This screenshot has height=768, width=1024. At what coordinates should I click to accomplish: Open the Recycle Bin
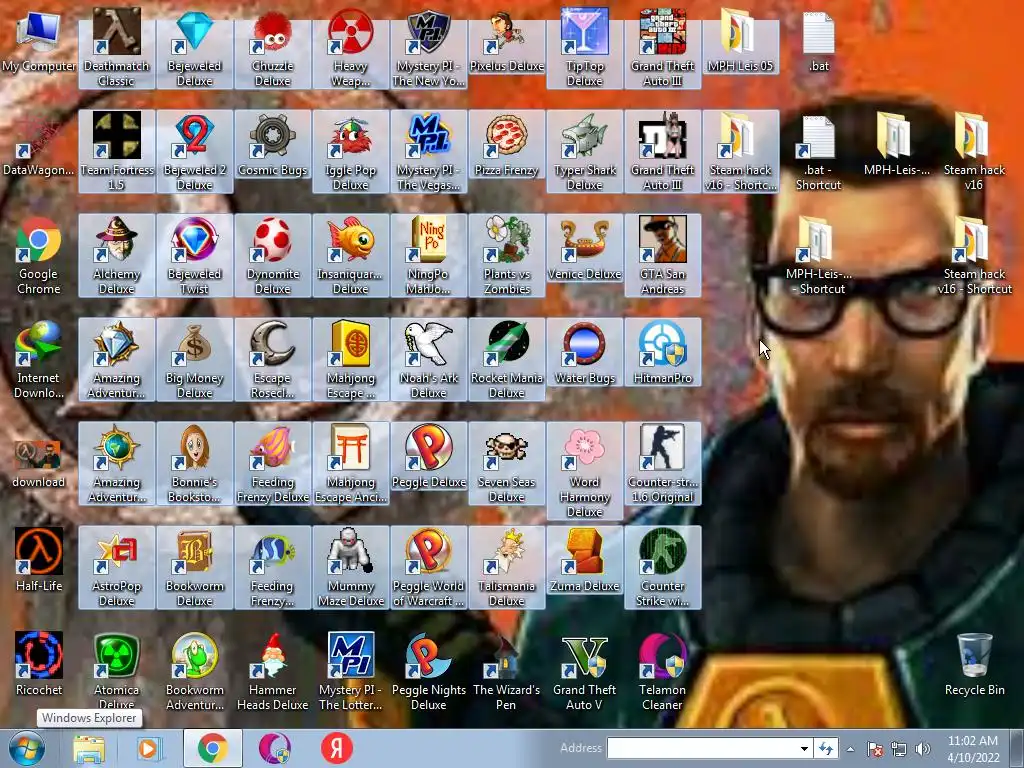(x=974, y=664)
